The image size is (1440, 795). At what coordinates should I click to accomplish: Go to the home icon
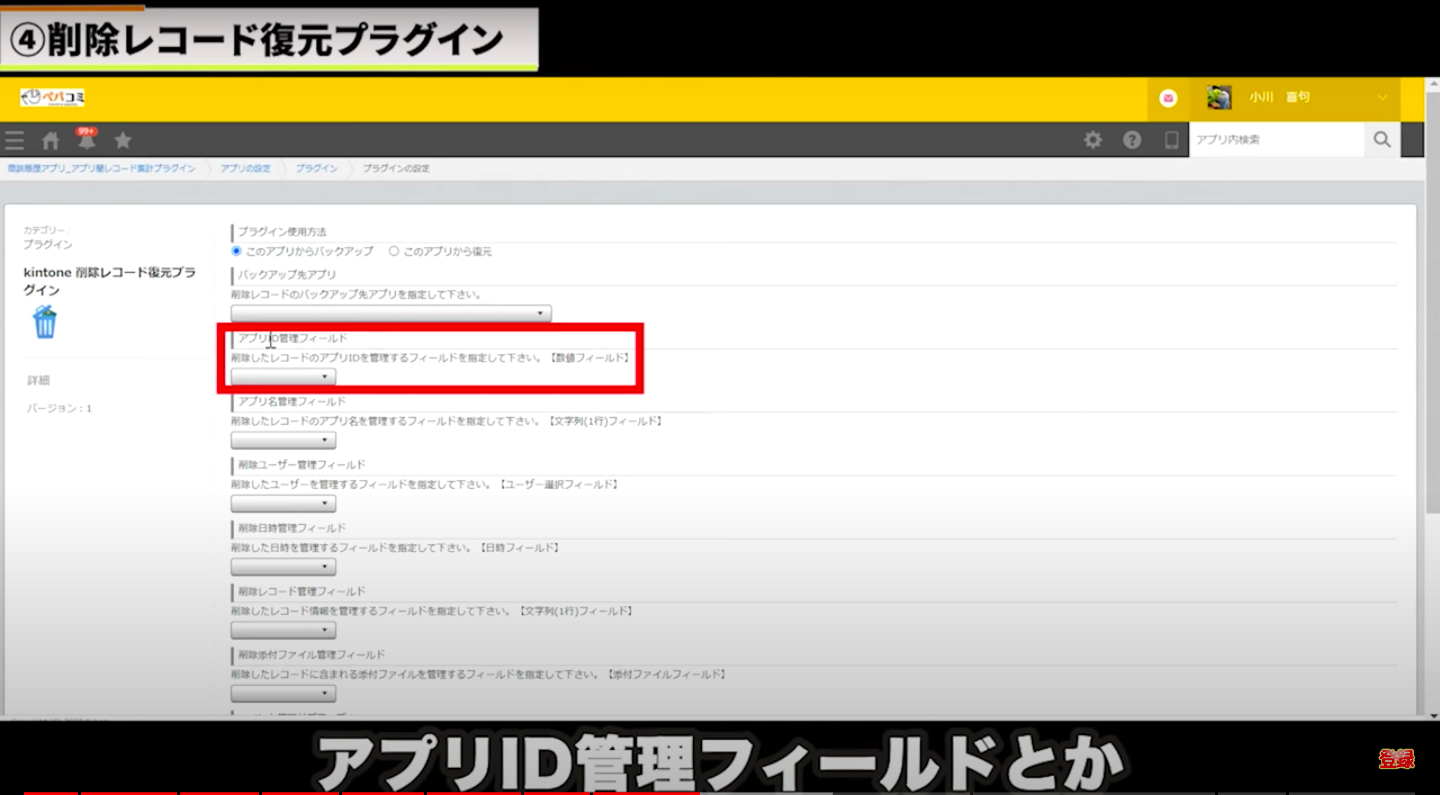tap(51, 141)
